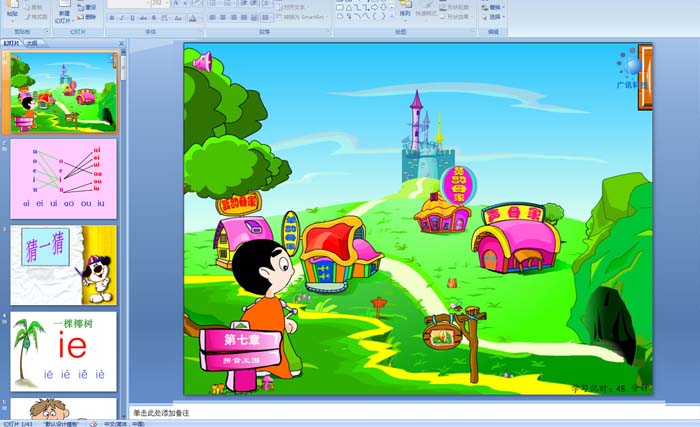Center the text alignment
700x427 pixels.
pos(223,17)
